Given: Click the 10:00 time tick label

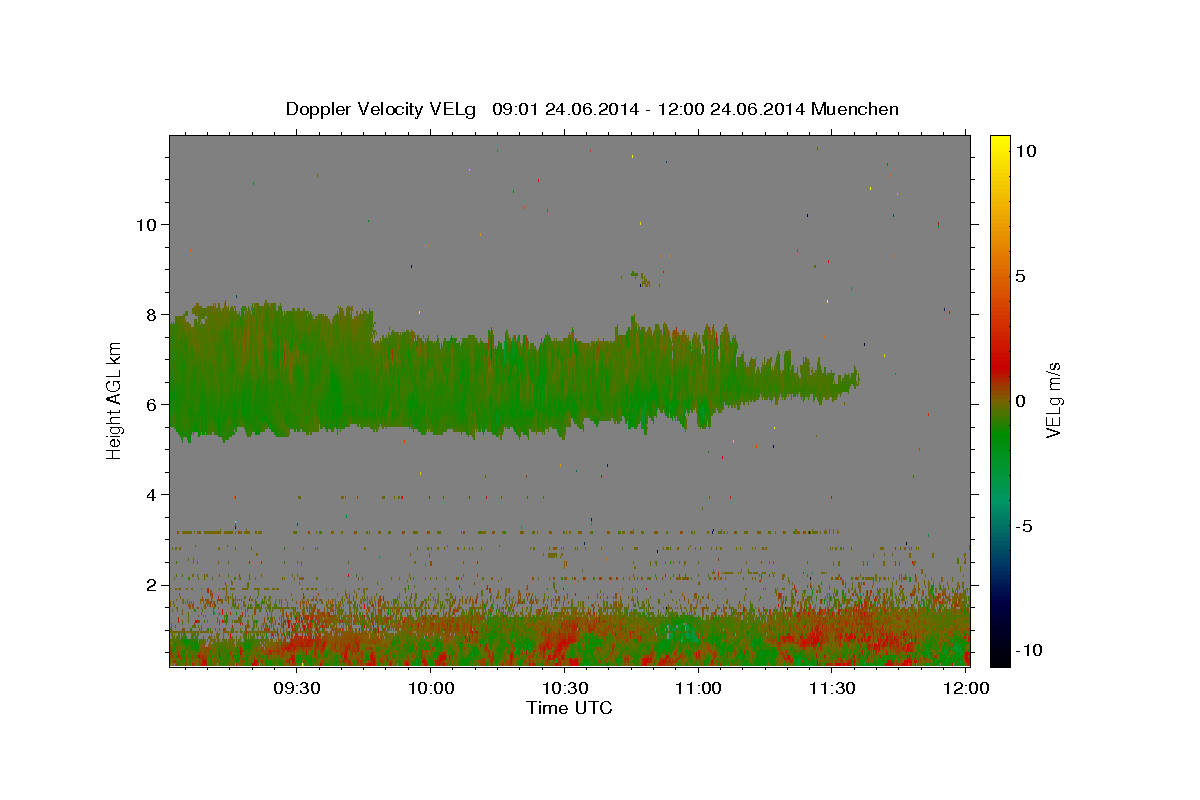Looking at the screenshot, I should pyautogui.click(x=431, y=689).
